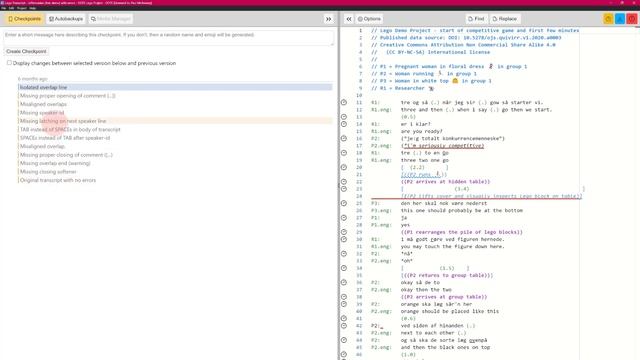The image size is (640, 360).
Task: Click the timestamp icon beside line 14
Action: pos(344,124)
